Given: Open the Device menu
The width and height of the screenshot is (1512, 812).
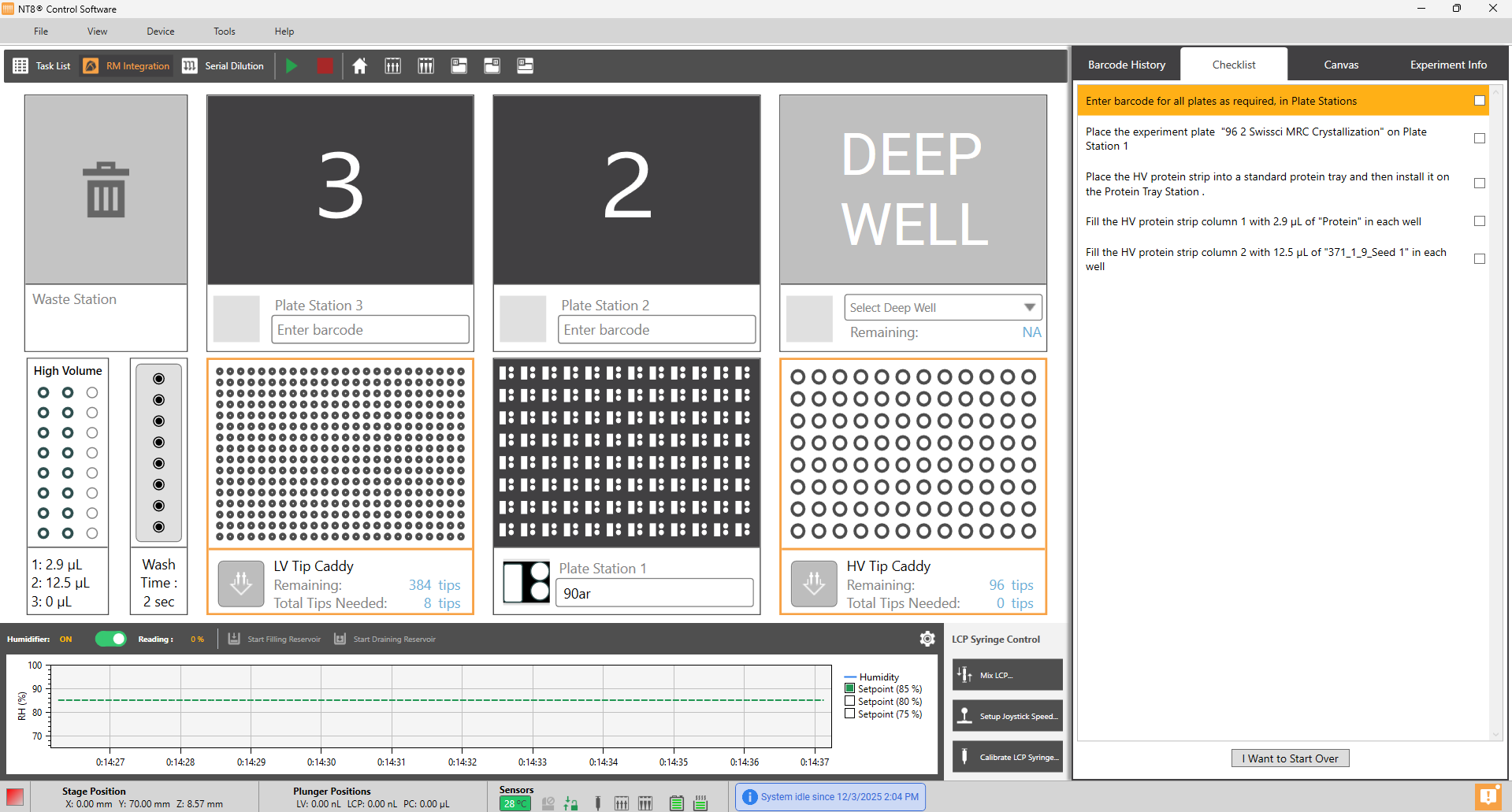Looking at the screenshot, I should coord(160,32).
